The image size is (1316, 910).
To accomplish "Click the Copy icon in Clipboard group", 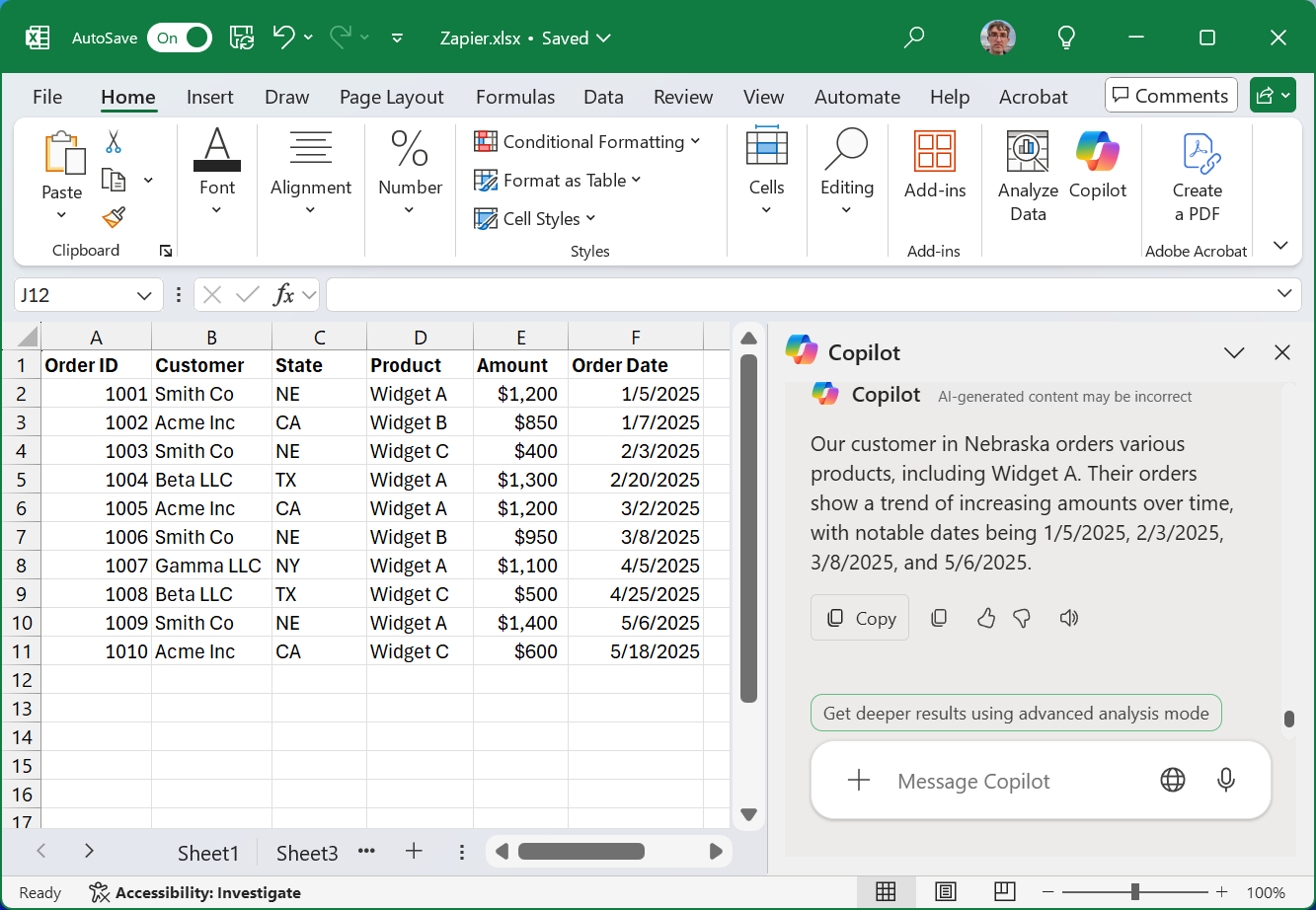I will pos(114,180).
